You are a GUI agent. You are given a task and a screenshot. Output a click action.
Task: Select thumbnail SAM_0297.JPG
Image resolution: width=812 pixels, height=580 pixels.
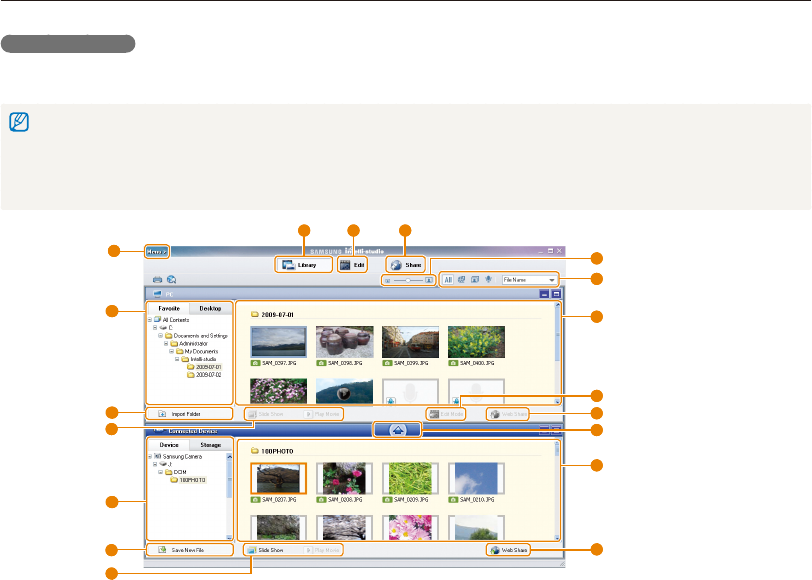278,342
